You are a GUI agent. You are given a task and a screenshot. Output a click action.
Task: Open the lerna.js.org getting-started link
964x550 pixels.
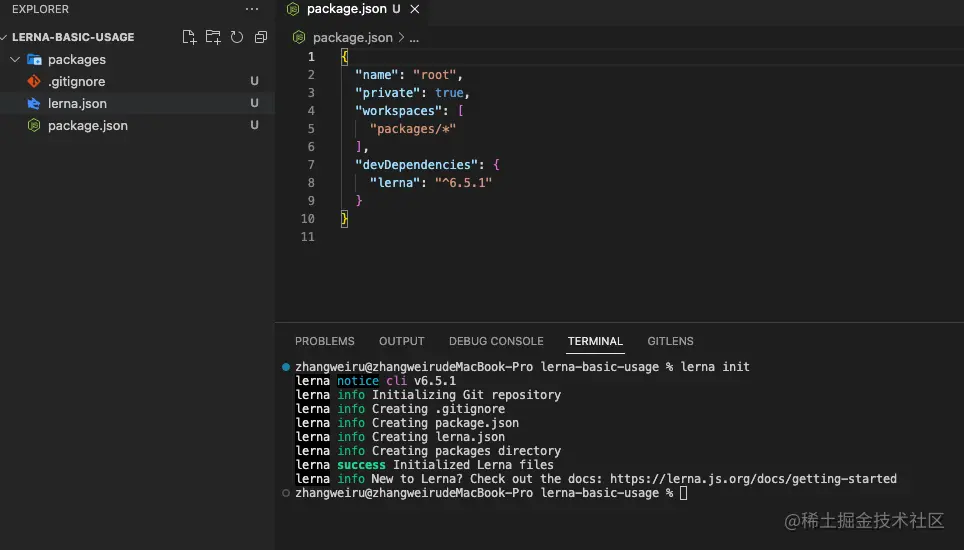click(x=753, y=479)
